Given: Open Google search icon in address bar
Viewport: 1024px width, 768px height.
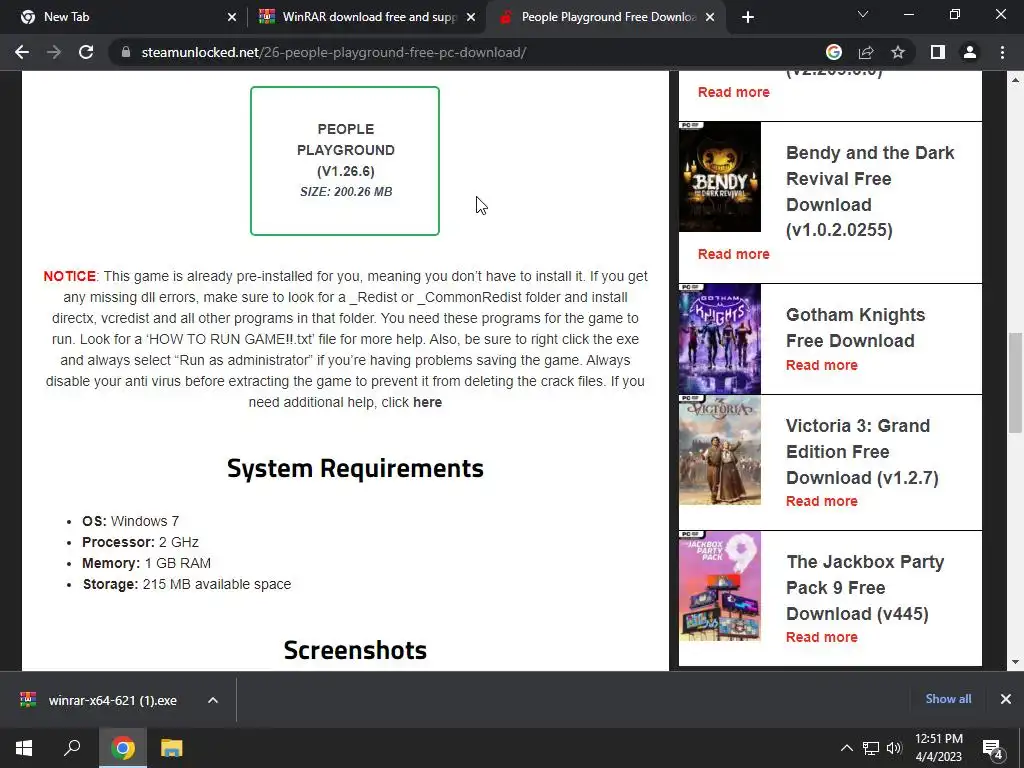Looking at the screenshot, I should (x=833, y=52).
